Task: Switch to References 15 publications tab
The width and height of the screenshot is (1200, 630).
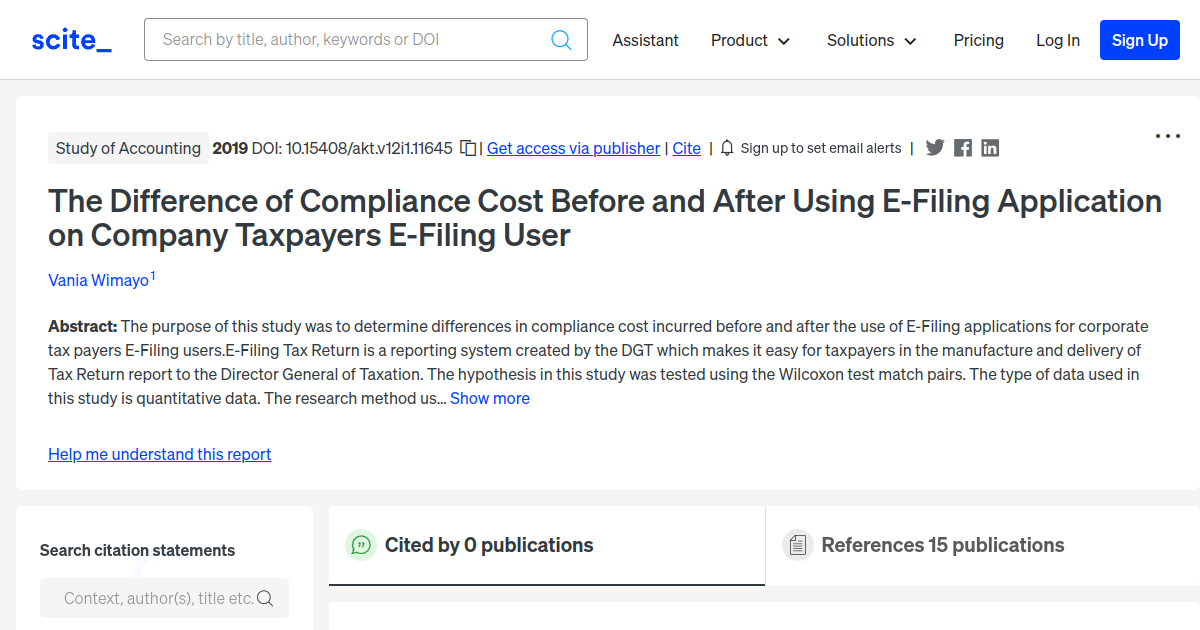Action: tap(942, 545)
